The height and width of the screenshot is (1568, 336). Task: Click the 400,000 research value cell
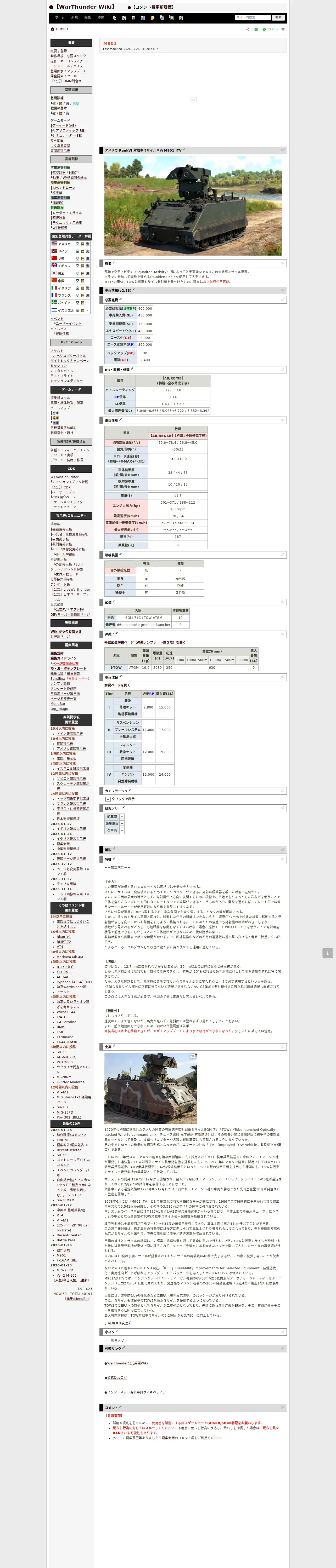pos(145,309)
